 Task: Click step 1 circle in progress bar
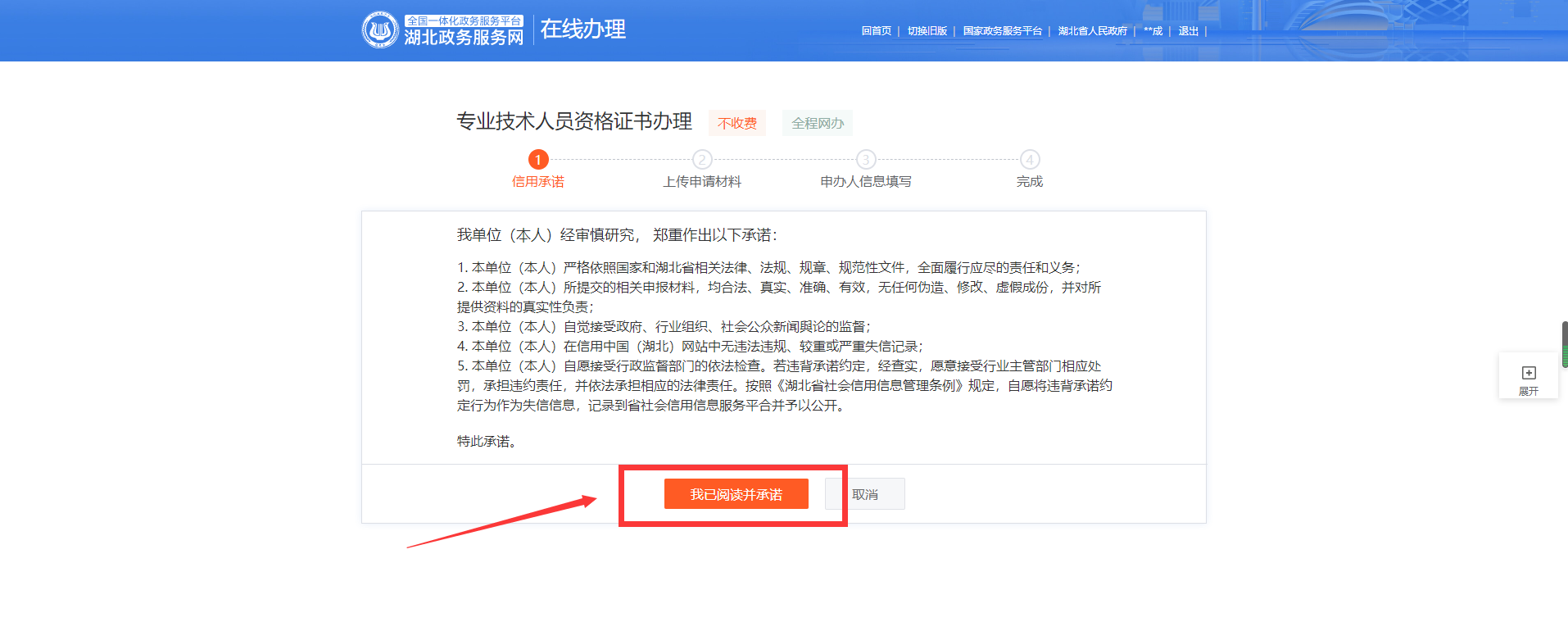(x=538, y=160)
